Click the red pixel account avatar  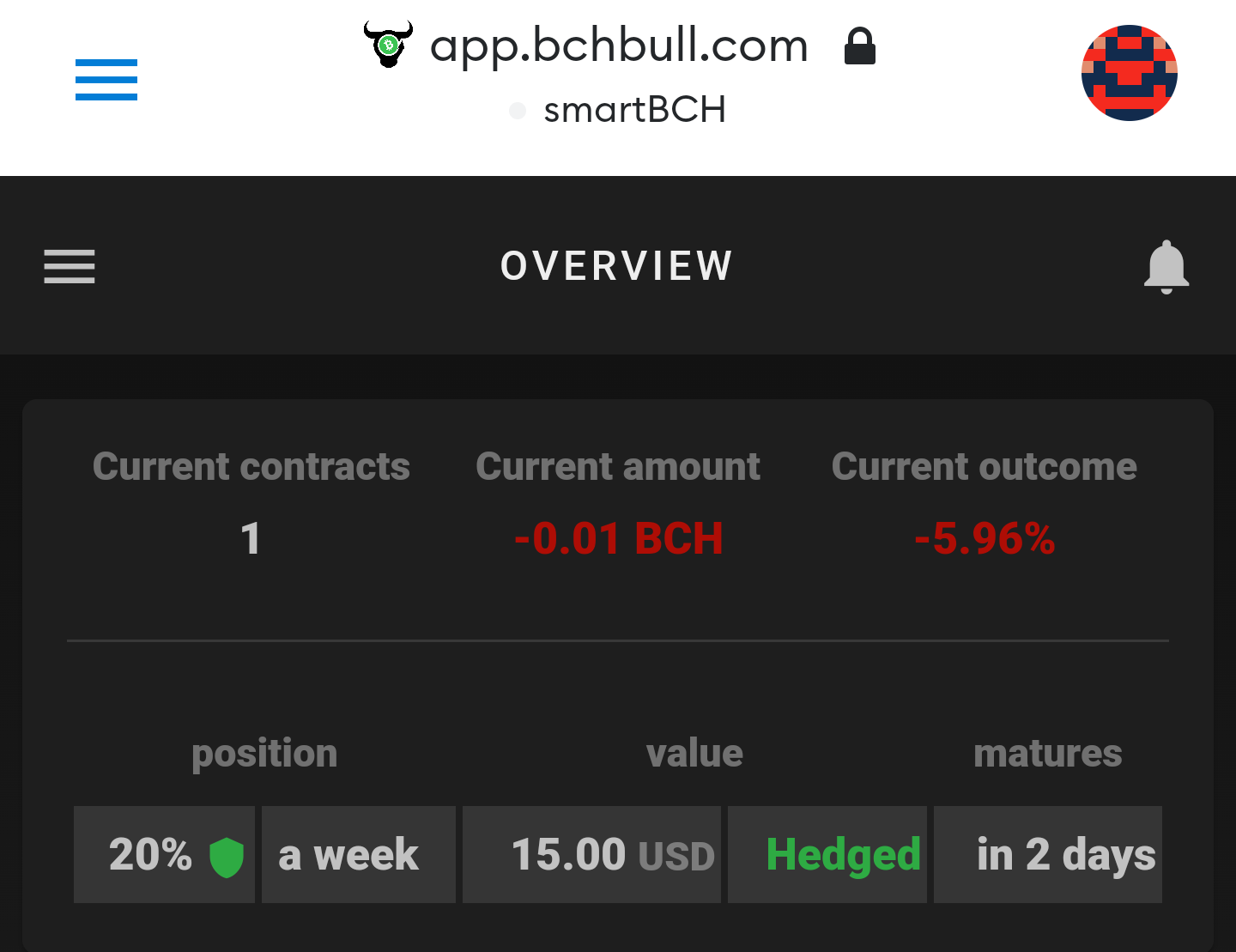(x=1130, y=73)
